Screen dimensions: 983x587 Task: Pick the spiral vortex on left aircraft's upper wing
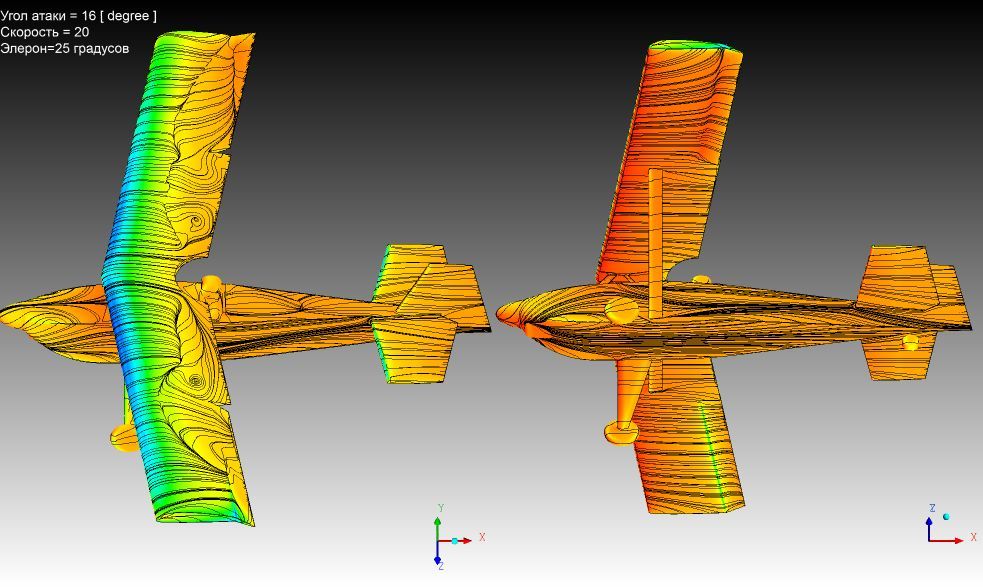[x=194, y=220]
